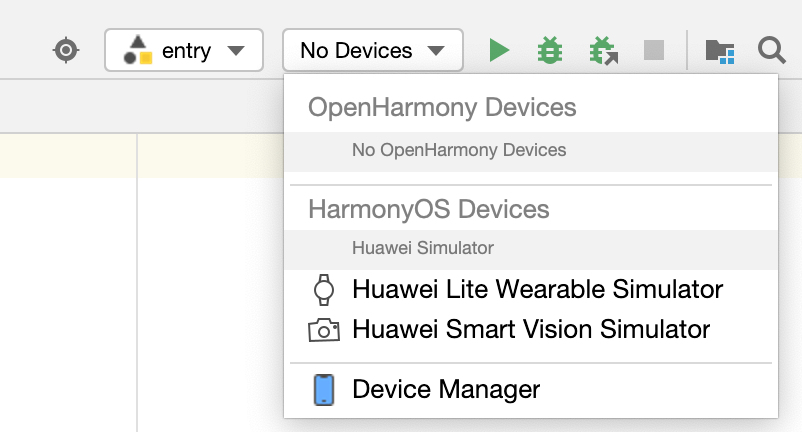The height and width of the screenshot is (432, 802).
Task: Click the arrow beside entry configuration
Action: click(236, 51)
